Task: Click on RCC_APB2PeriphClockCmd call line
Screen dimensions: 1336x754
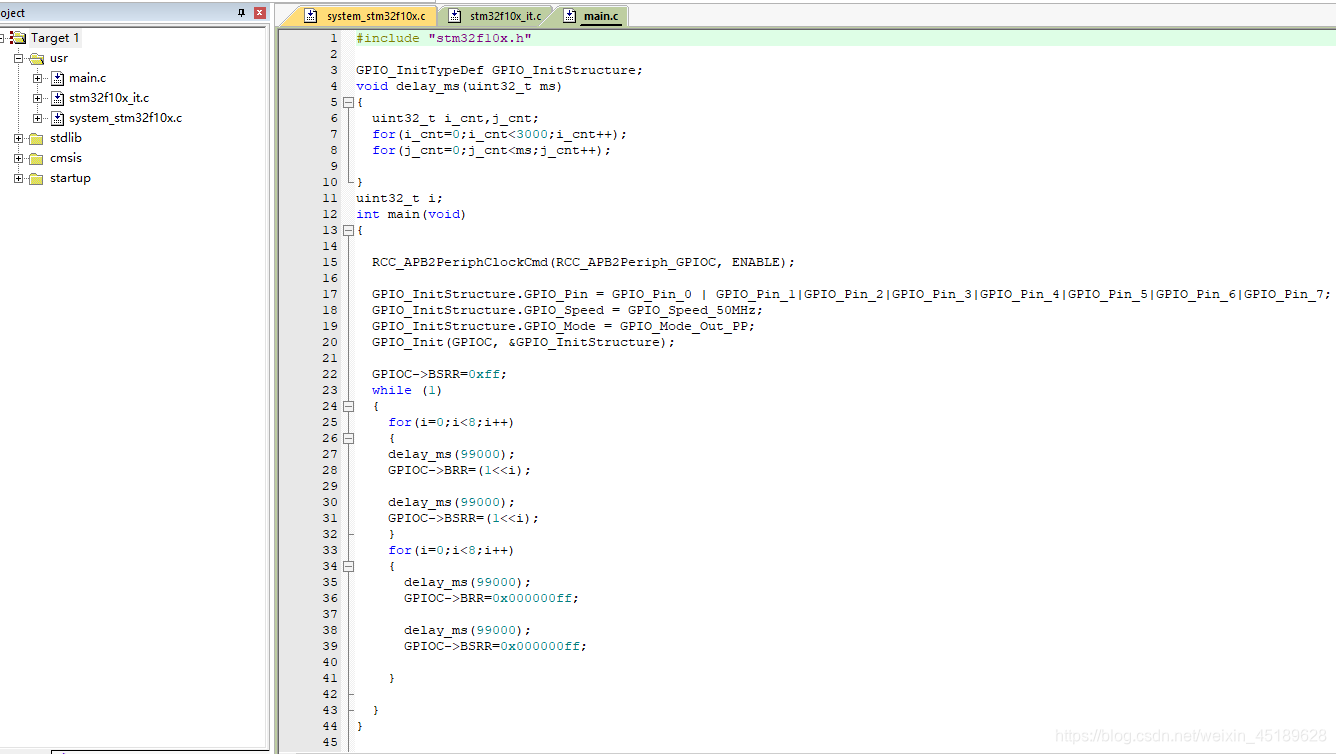Action: point(583,262)
